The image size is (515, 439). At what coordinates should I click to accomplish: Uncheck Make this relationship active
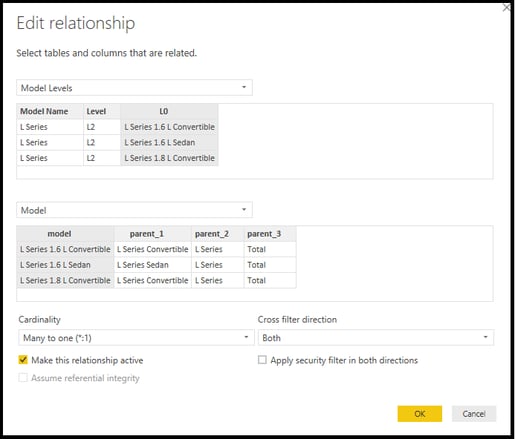(23, 360)
